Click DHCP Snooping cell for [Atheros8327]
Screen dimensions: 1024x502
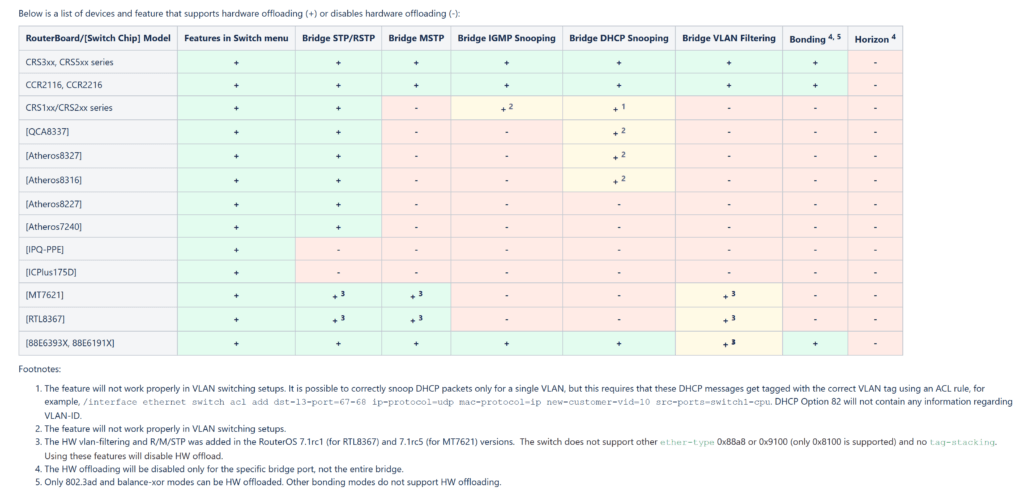(618, 156)
